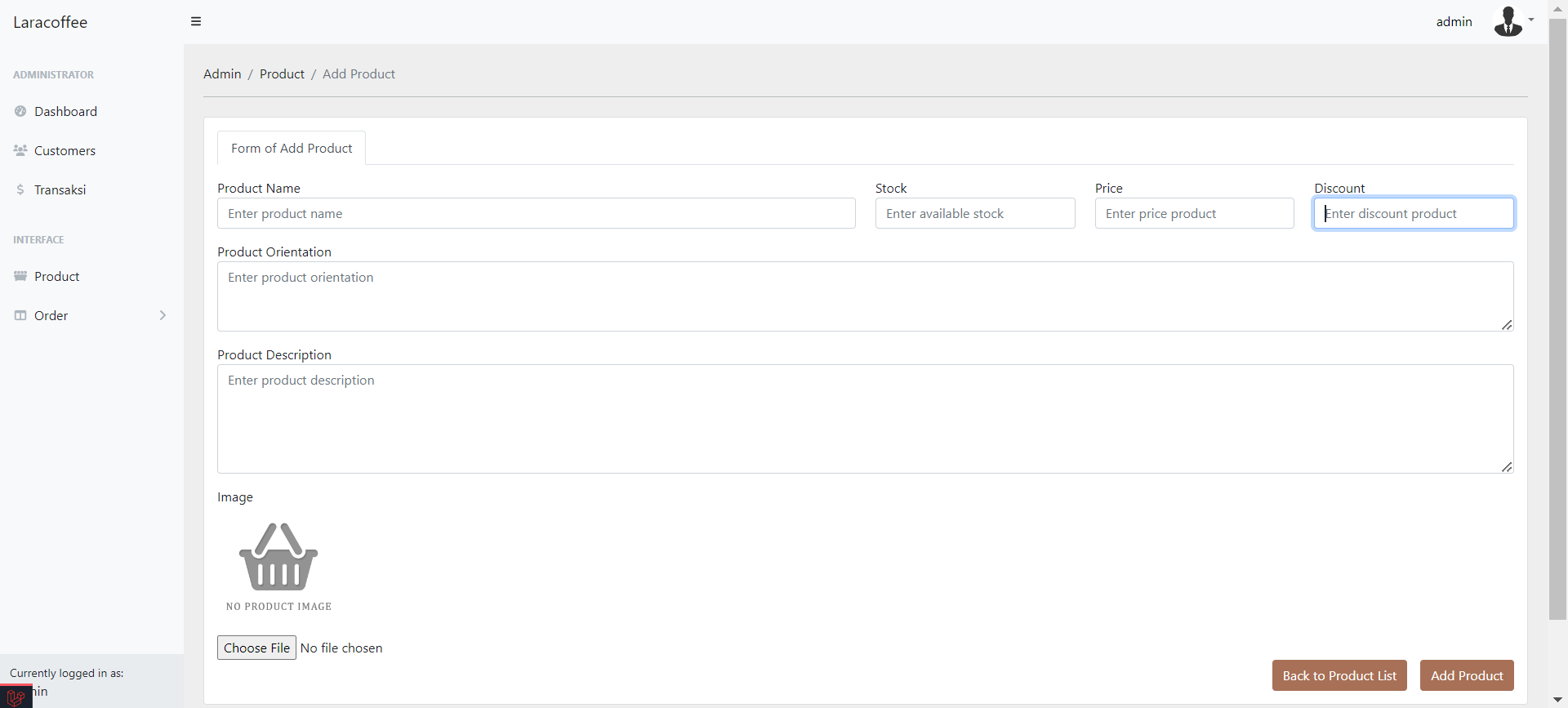Expand the Order submenu chevron
The width and height of the screenshot is (1568, 708).
(163, 315)
